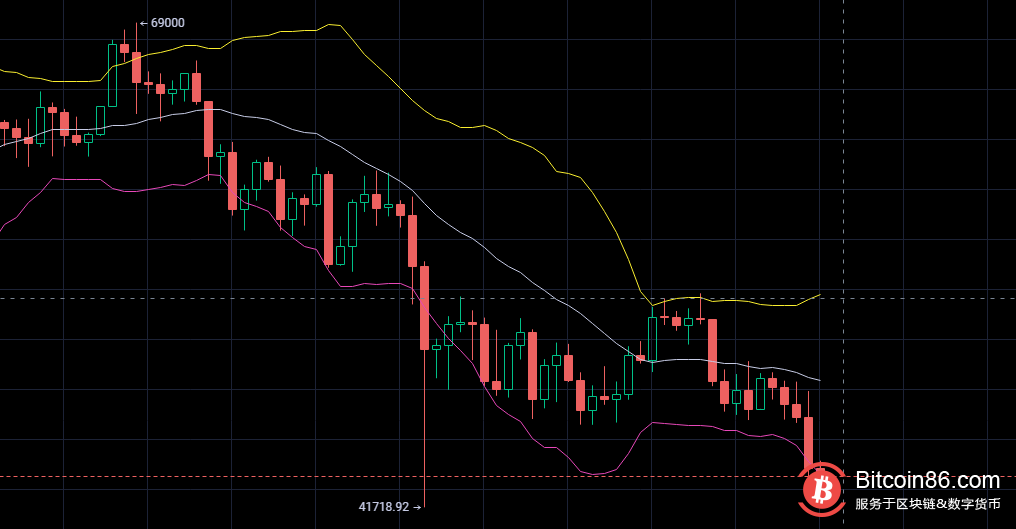Click the Chinese tagline under Bitcoin86.com
1016x529 pixels.
pos(927,504)
